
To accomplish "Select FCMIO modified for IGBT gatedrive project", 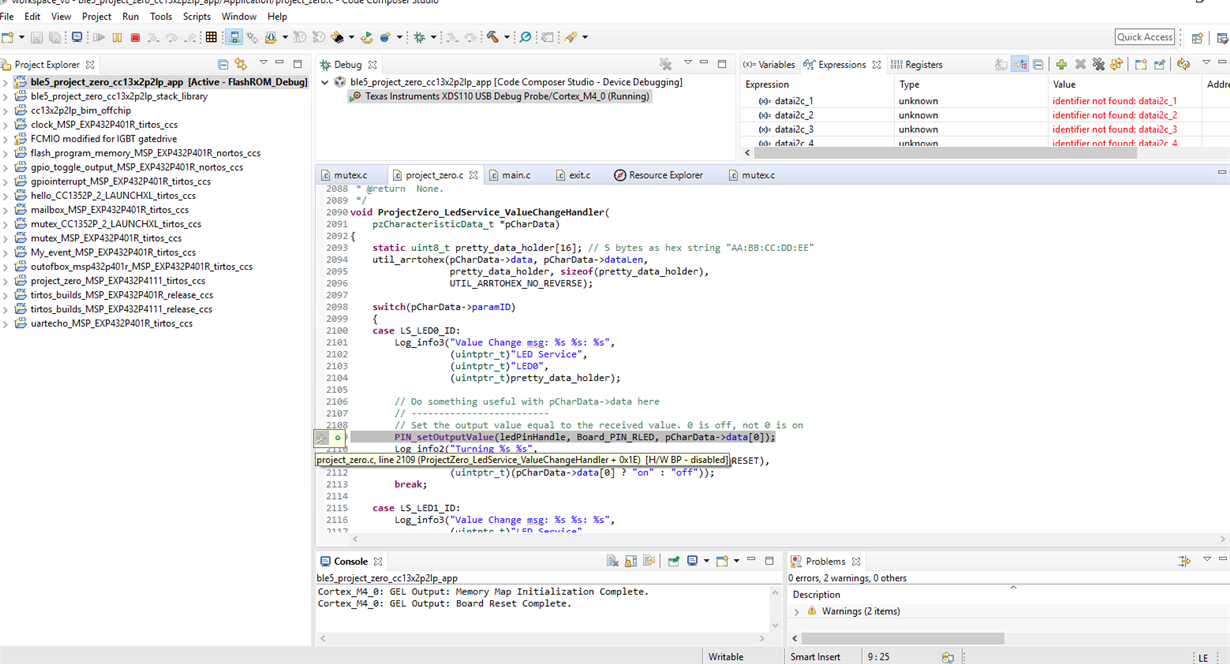I will [x=104, y=139].
